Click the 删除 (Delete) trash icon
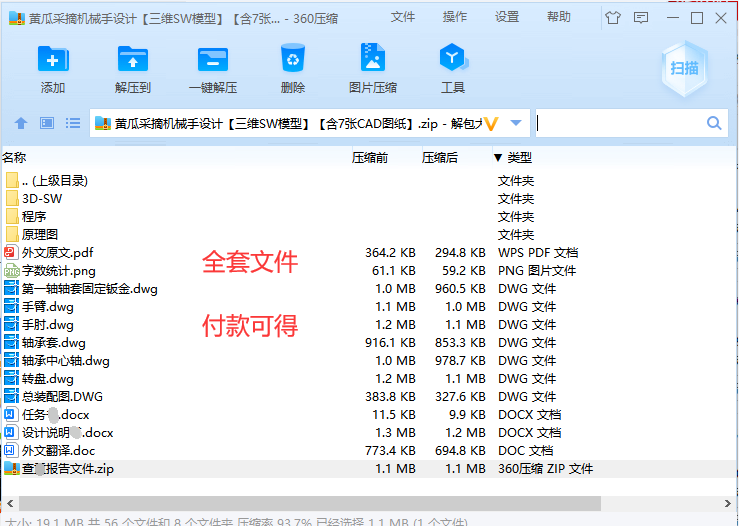The height and width of the screenshot is (526, 739). (x=293, y=58)
